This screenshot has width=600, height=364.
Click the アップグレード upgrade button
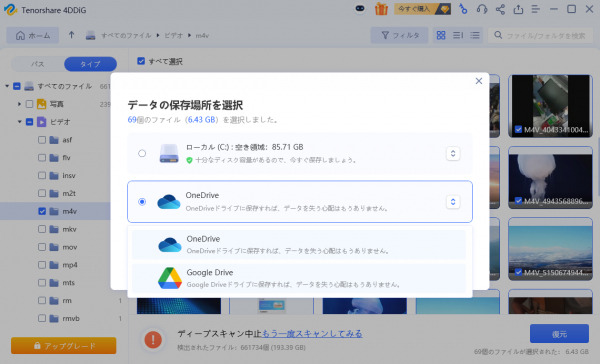(x=64, y=346)
